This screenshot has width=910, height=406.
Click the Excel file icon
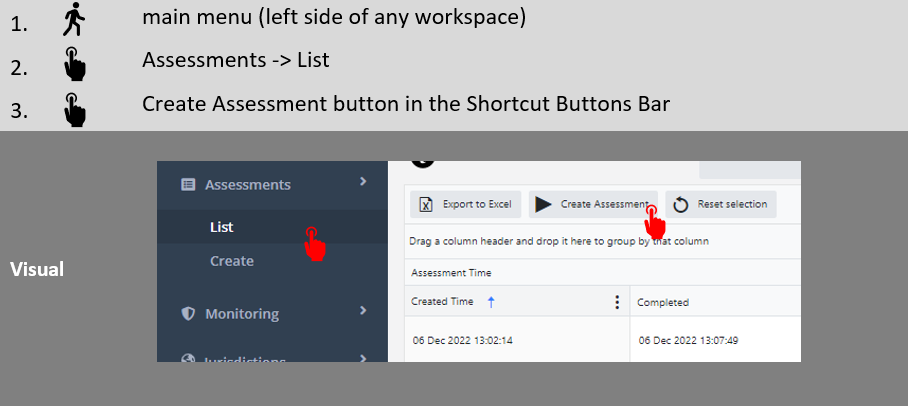tap(425, 205)
